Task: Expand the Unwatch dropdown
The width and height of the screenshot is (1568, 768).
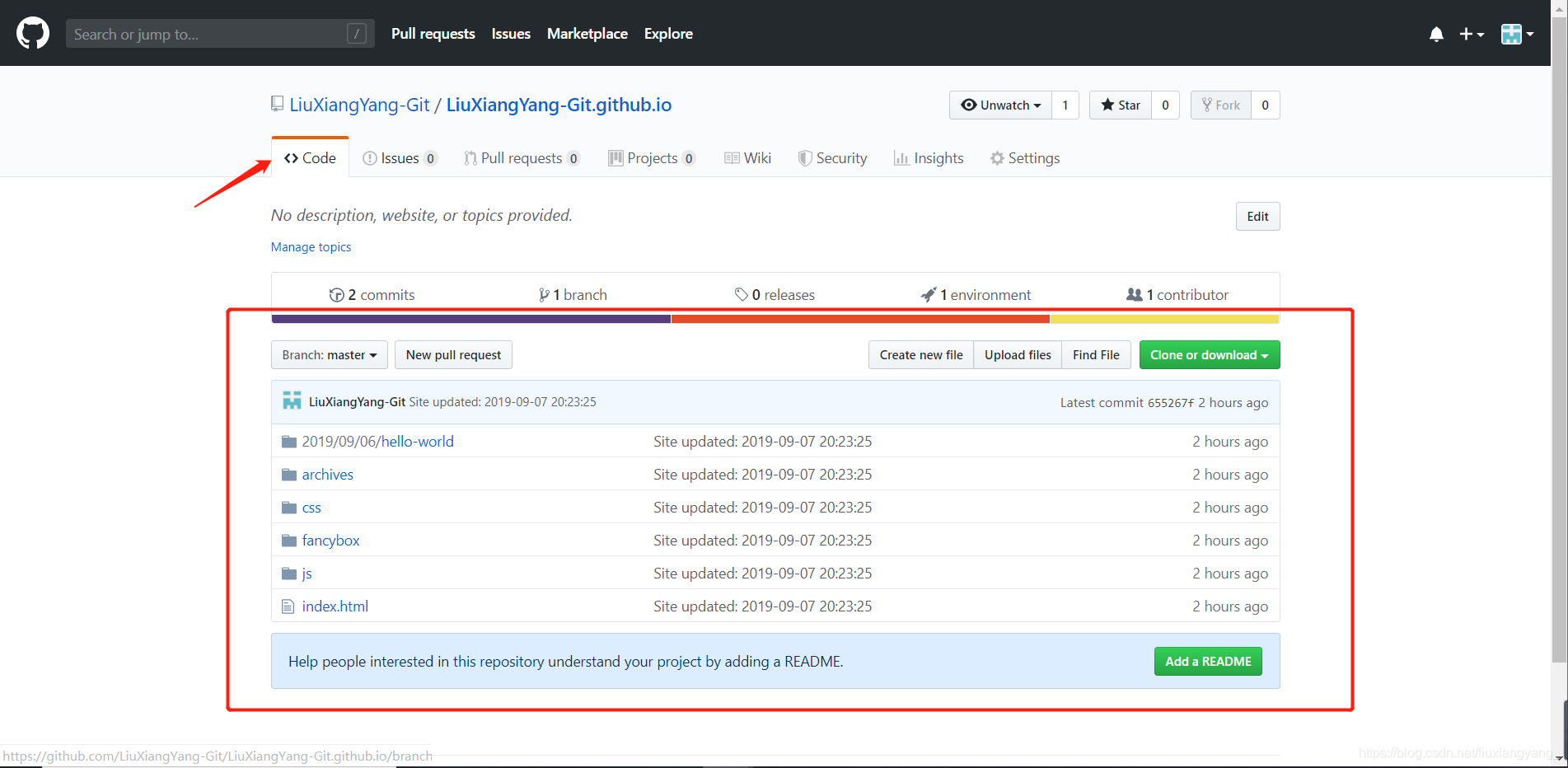Action: point(1000,105)
